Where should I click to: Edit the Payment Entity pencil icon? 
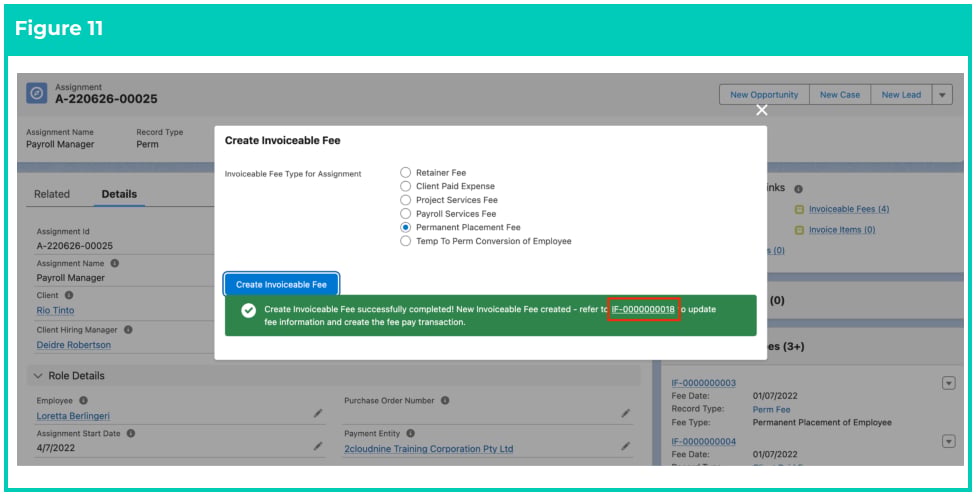click(626, 446)
